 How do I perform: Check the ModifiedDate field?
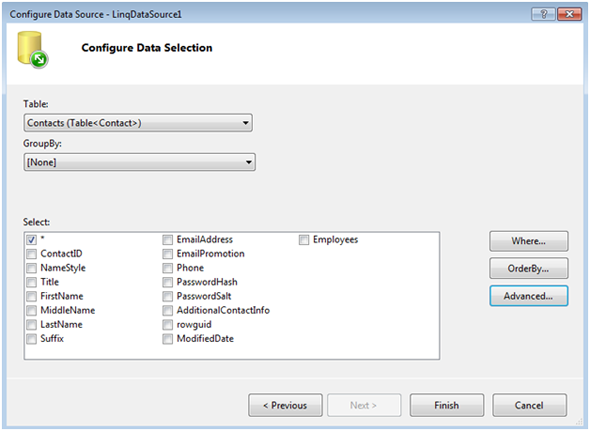pos(167,339)
